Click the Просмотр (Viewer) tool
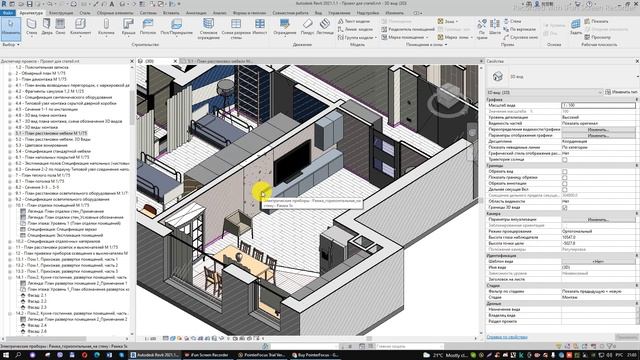 click(597, 37)
